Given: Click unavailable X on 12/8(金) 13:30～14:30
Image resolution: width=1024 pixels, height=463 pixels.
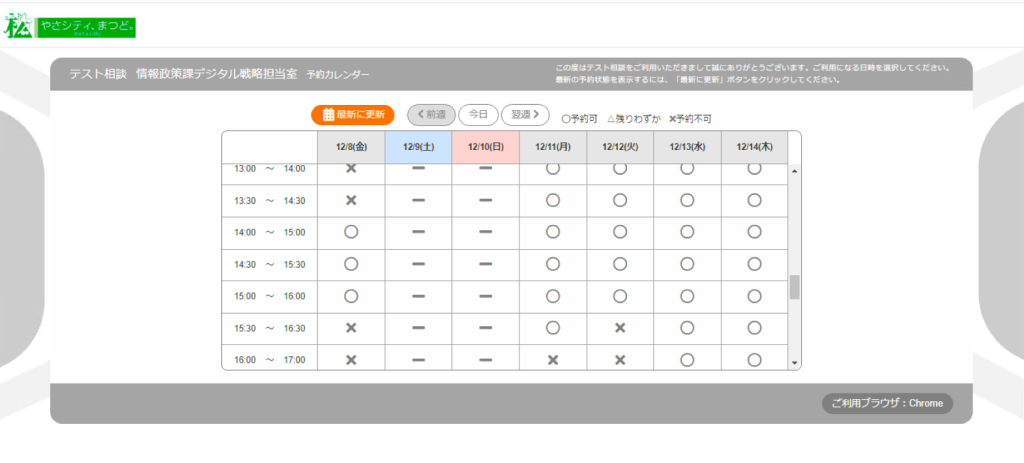Looking at the screenshot, I should pos(351,200).
